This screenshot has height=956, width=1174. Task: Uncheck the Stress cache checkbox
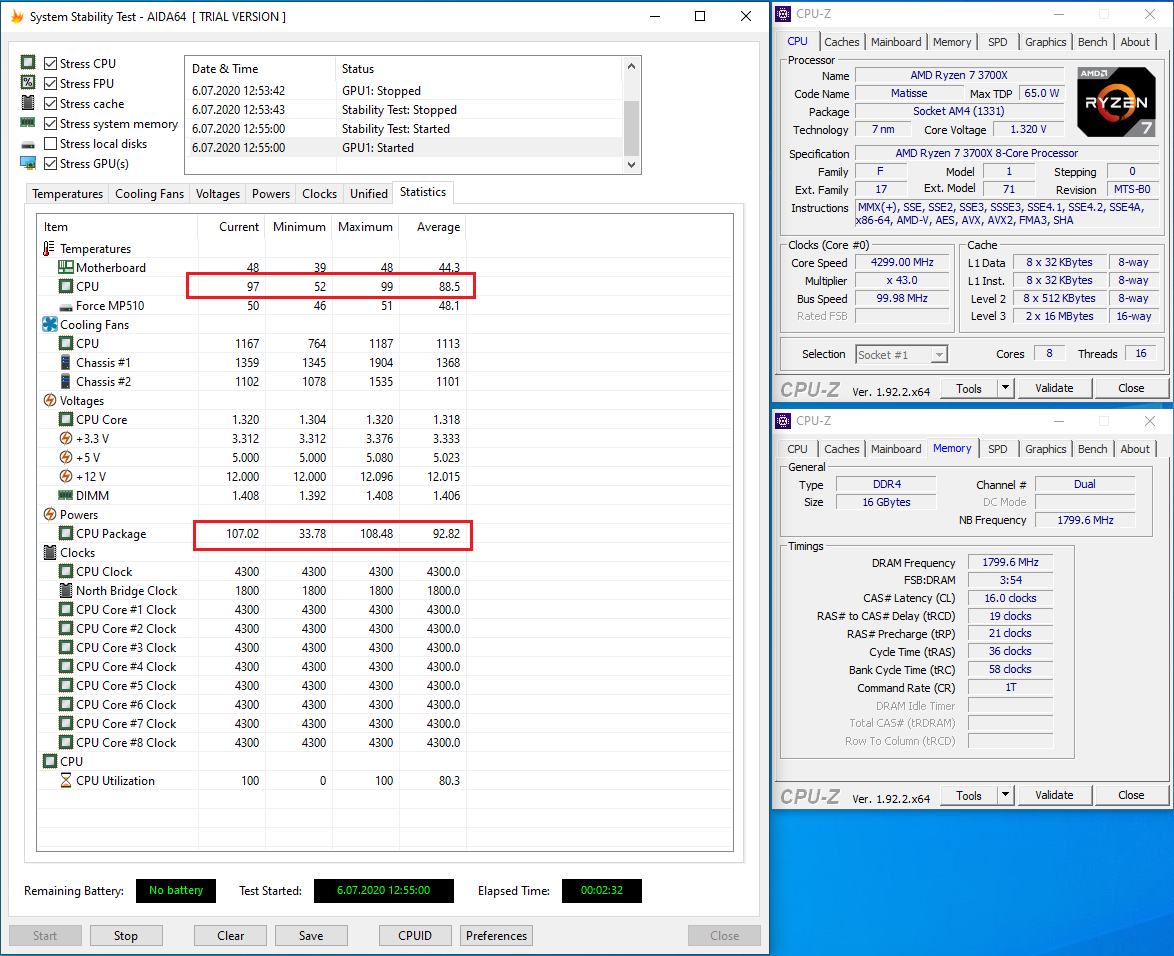50,103
